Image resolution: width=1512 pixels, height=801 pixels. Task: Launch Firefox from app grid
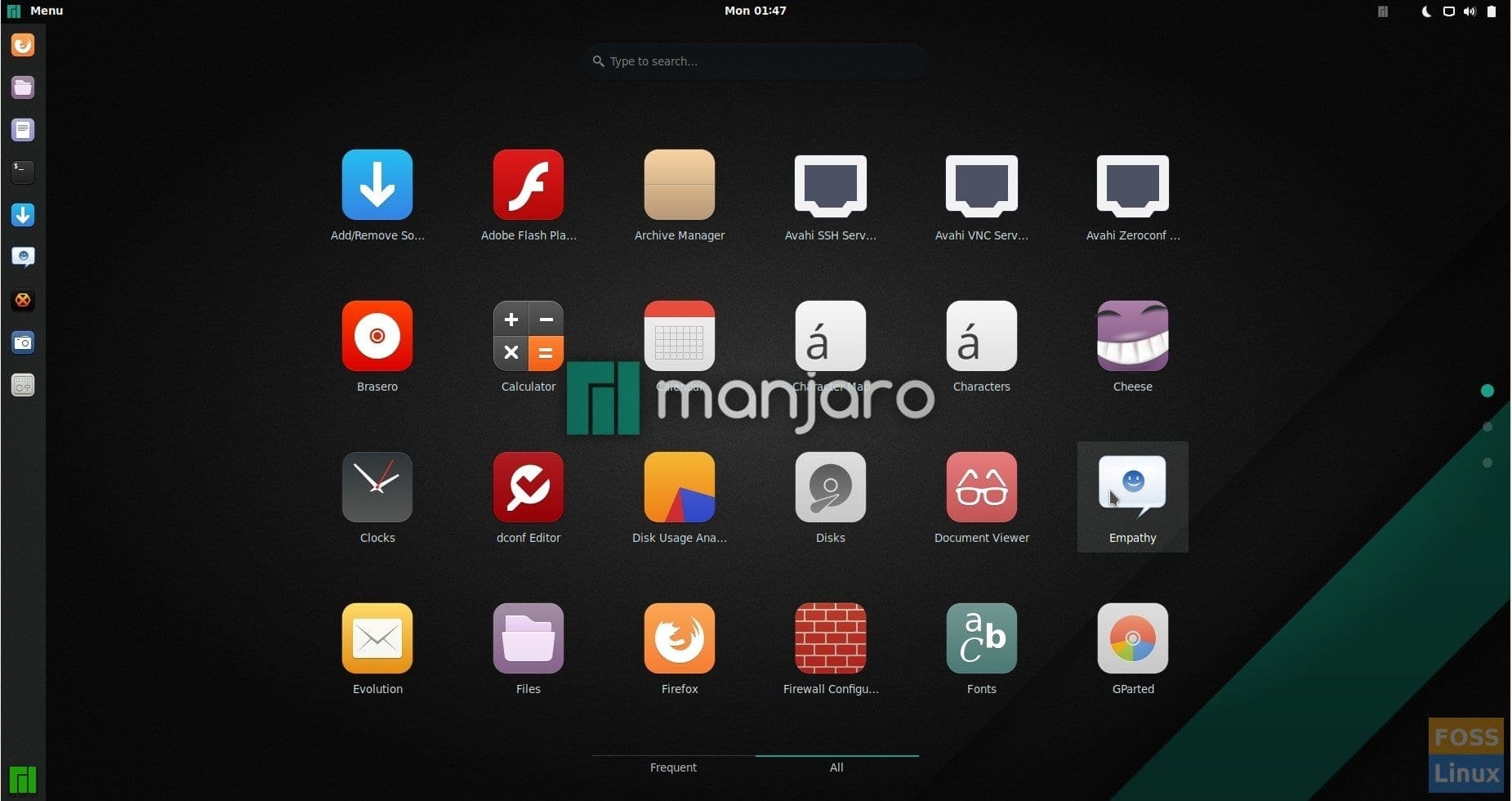(x=679, y=638)
